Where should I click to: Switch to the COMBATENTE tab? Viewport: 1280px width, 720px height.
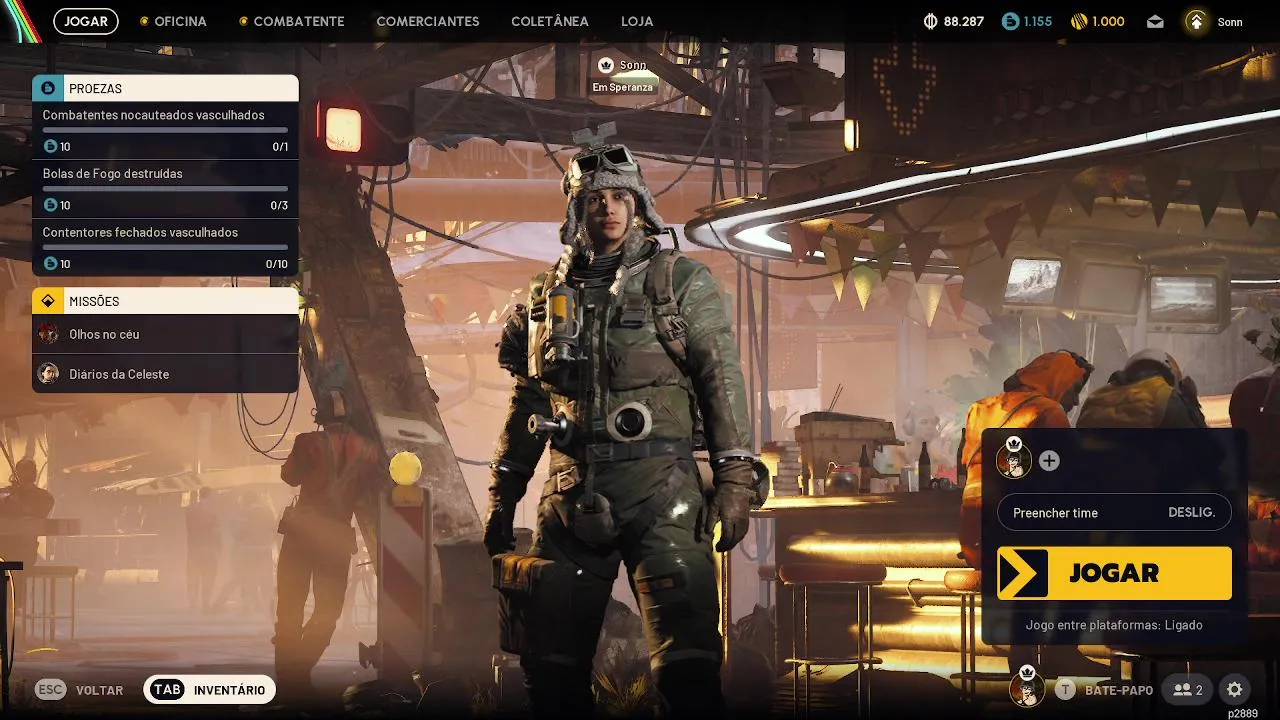click(x=291, y=21)
